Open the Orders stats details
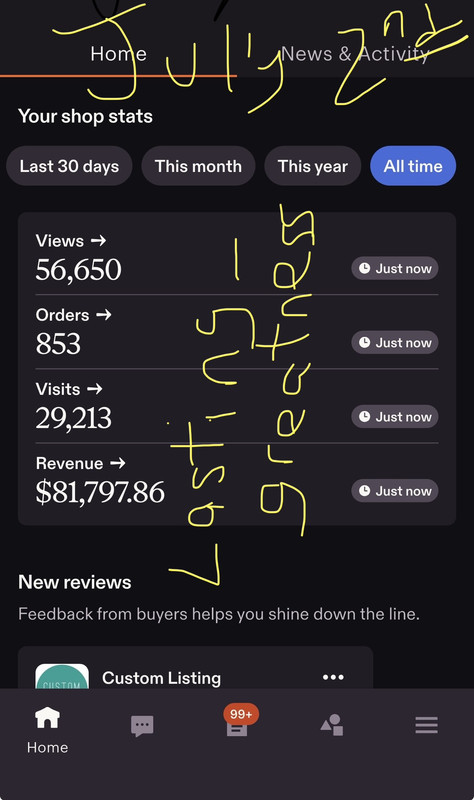The width and height of the screenshot is (474, 800). [x=73, y=332]
